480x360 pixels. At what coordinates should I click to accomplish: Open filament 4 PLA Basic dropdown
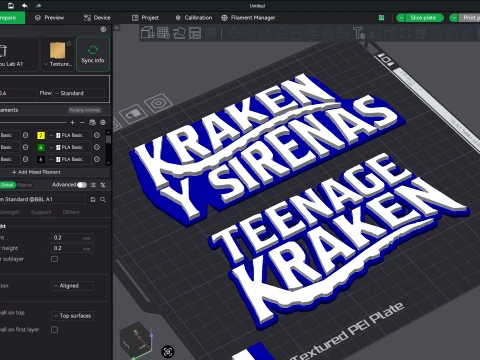click(x=69, y=147)
